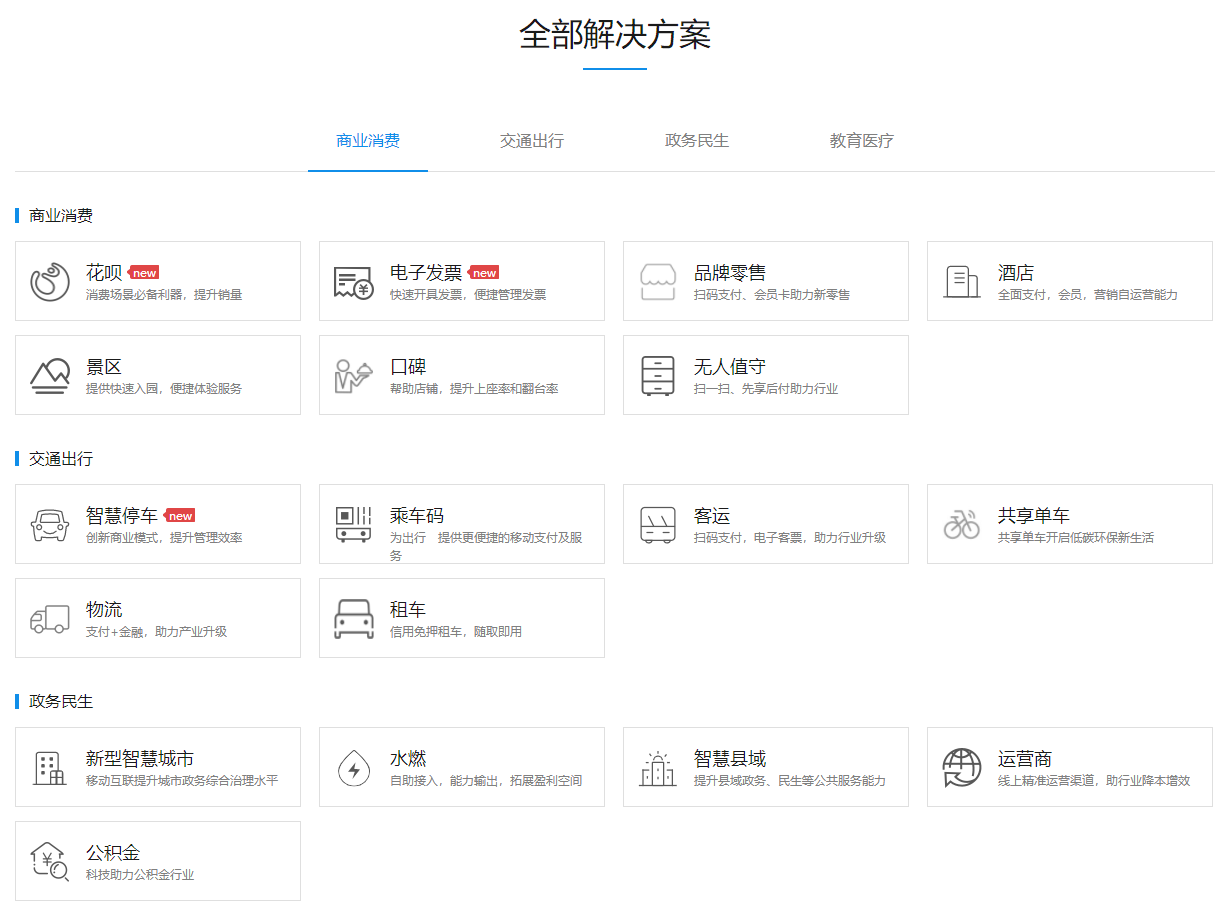
Task: Open the 水燃 solution title
Action: (x=408, y=759)
